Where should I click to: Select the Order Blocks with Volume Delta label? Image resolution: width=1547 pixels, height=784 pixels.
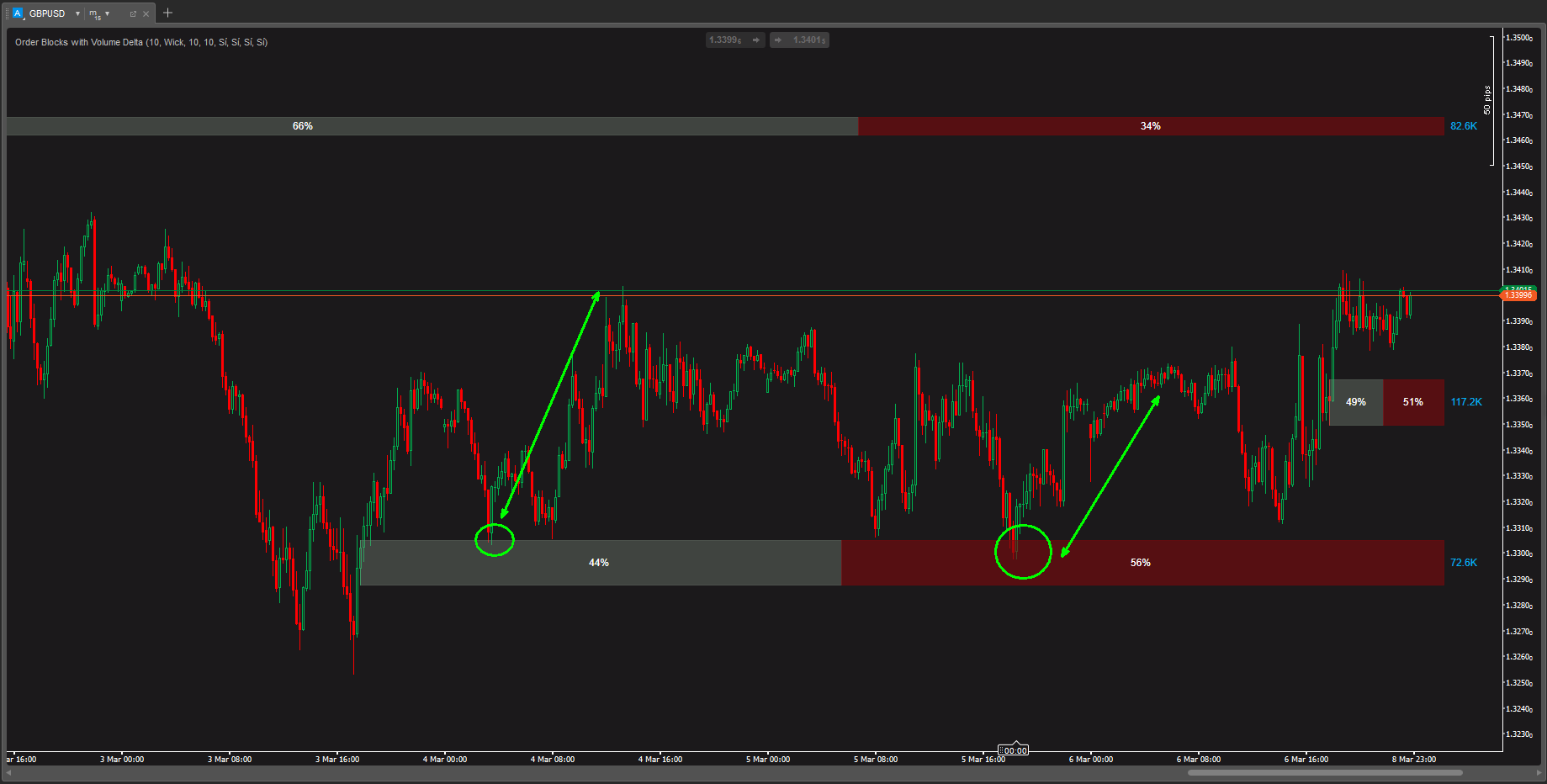[141, 42]
